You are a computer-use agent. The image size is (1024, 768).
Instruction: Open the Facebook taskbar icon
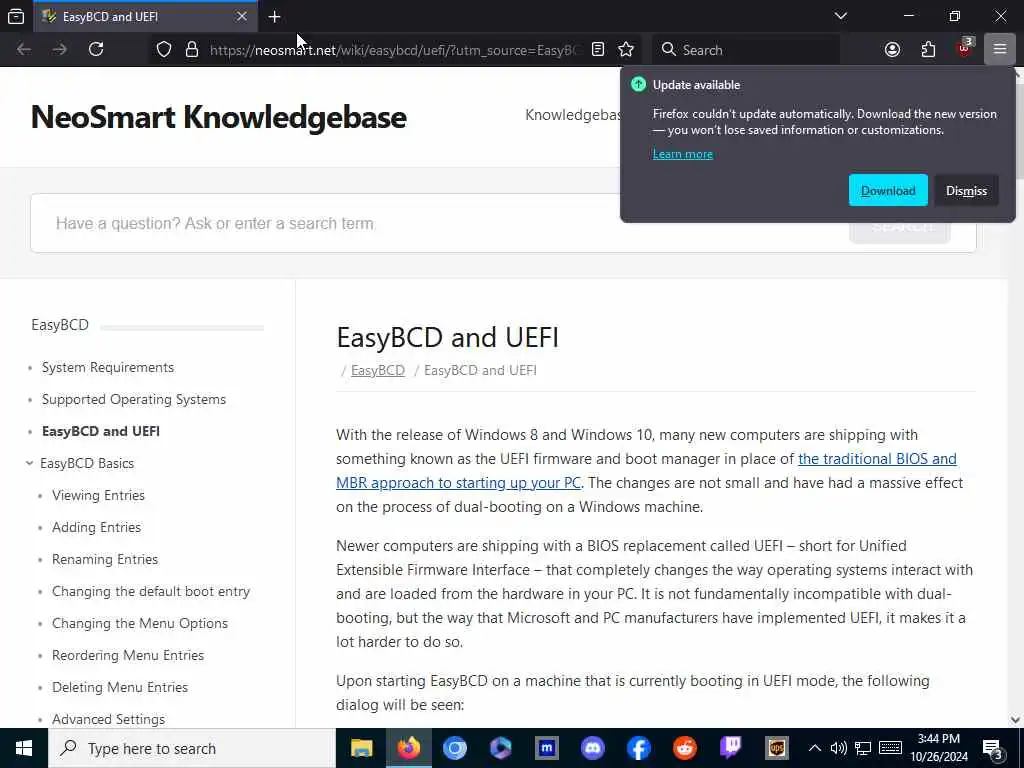pyautogui.click(x=639, y=748)
